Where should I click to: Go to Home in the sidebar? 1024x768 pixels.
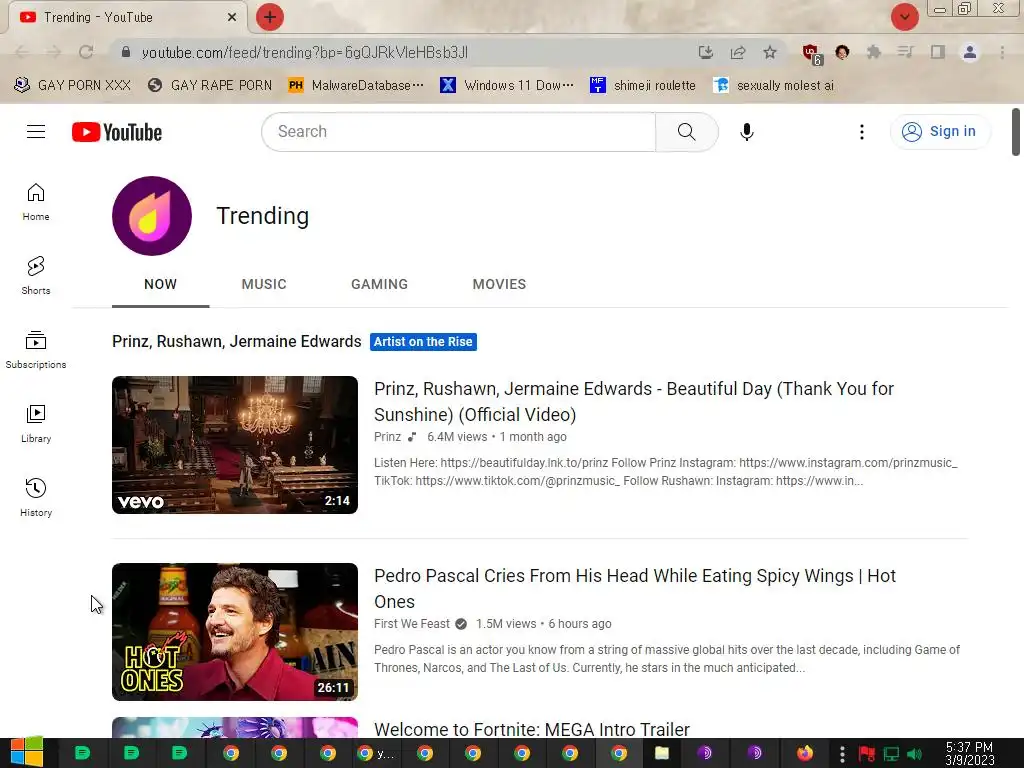point(36,202)
